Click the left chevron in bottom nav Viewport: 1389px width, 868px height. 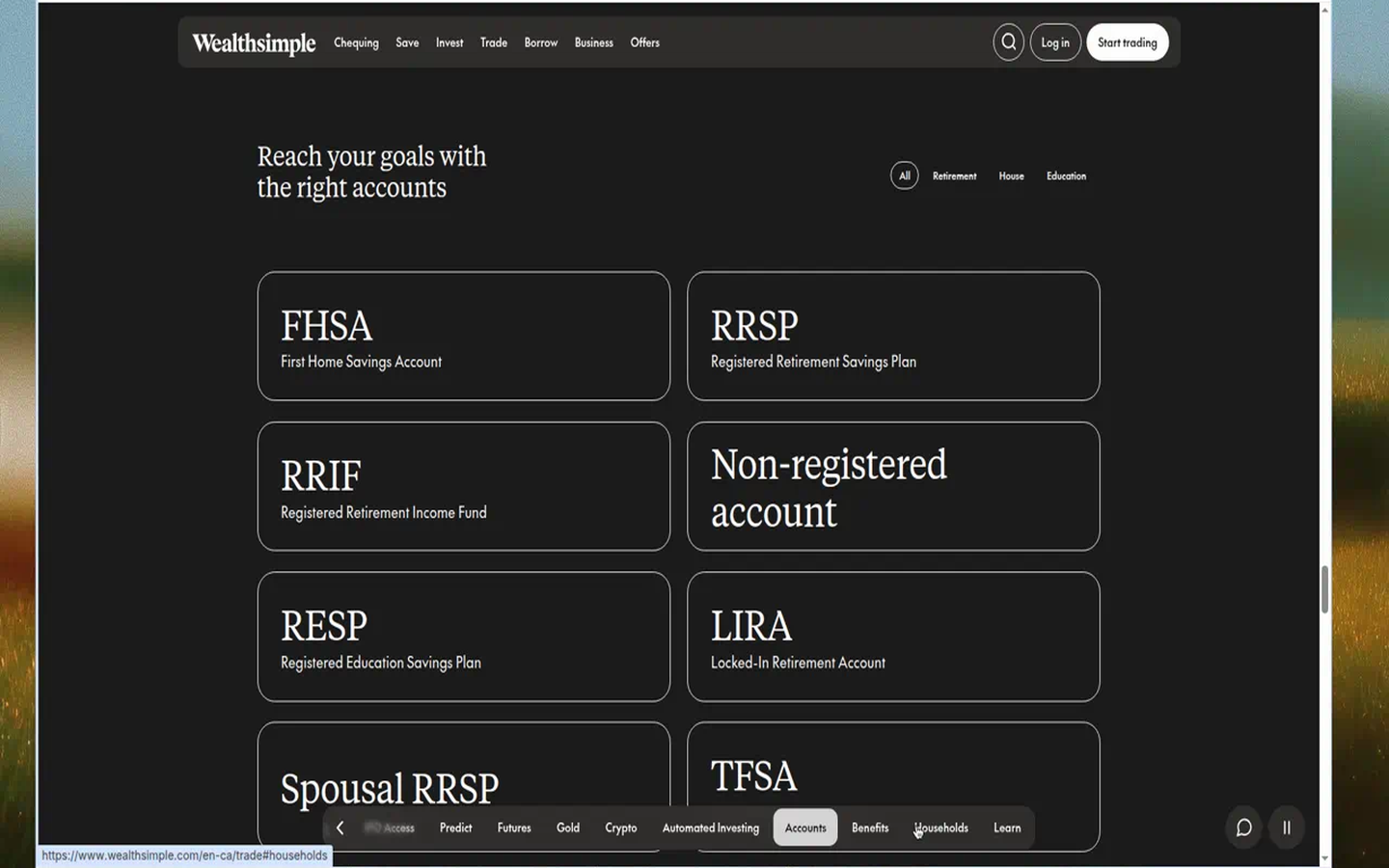point(340,827)
